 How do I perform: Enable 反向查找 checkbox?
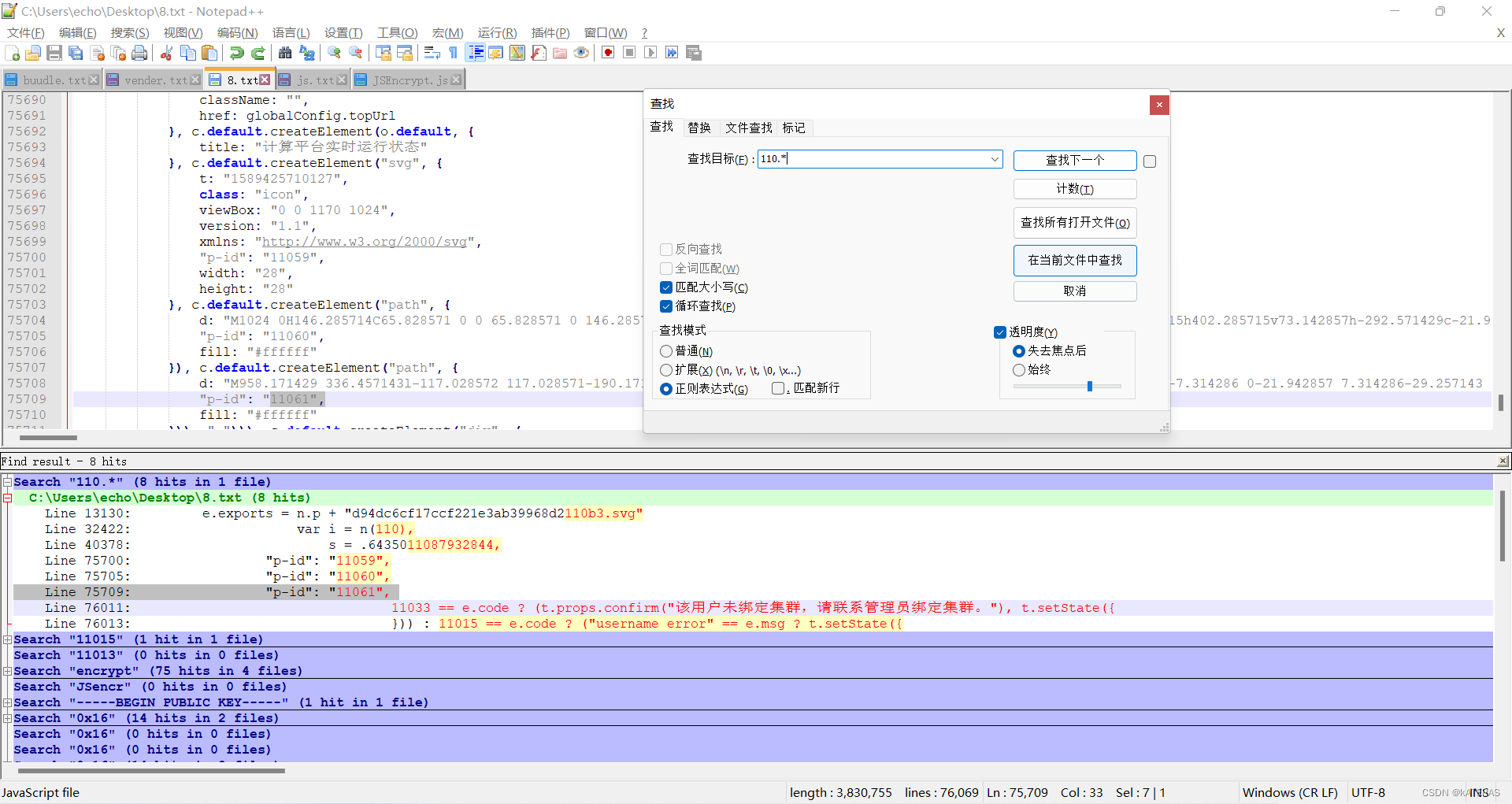pos(666,250)
